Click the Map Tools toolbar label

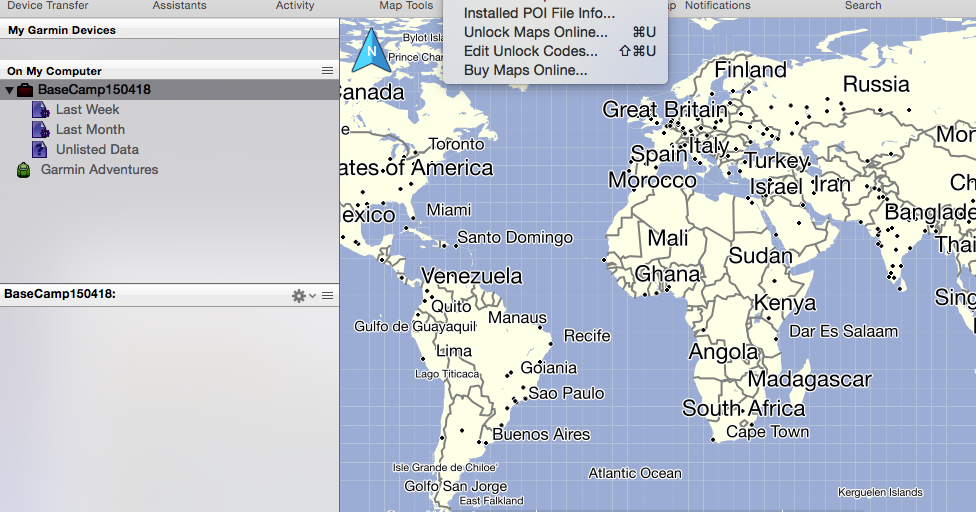[406, 6]
